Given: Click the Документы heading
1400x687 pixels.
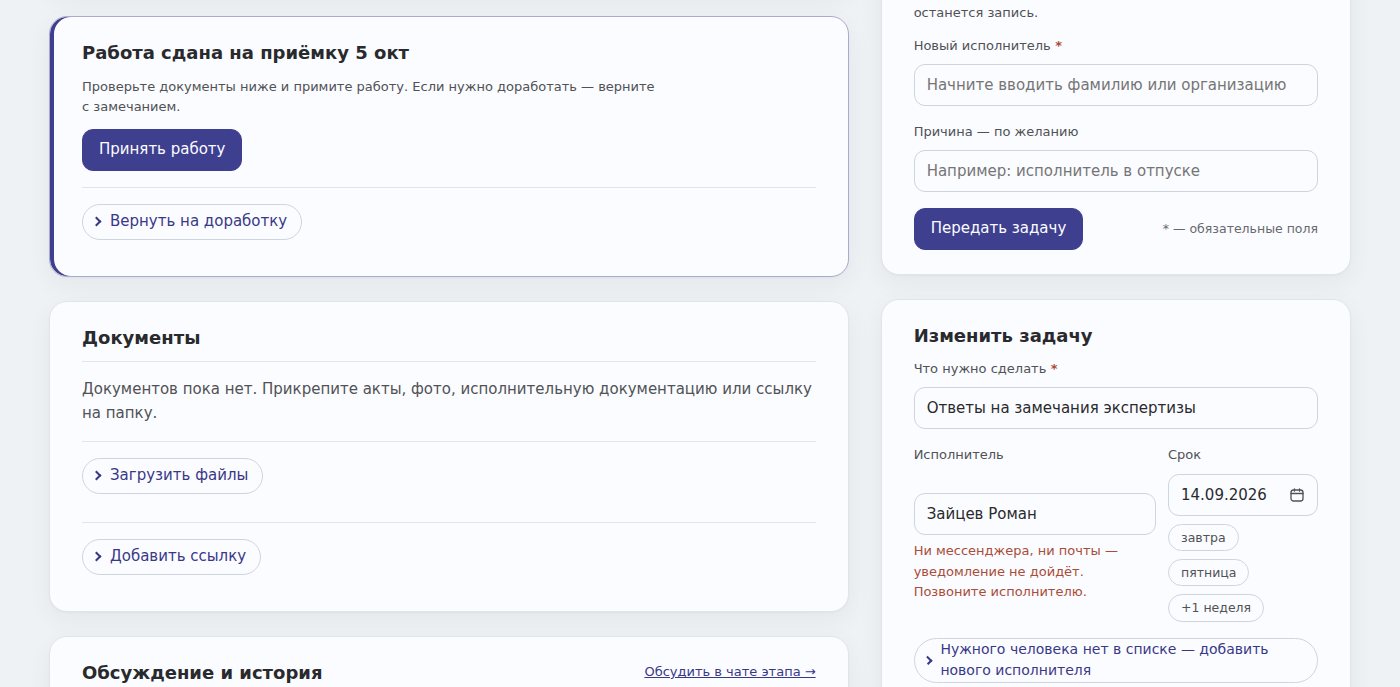Looking at the screenshot, I should [x=141, y=338].
